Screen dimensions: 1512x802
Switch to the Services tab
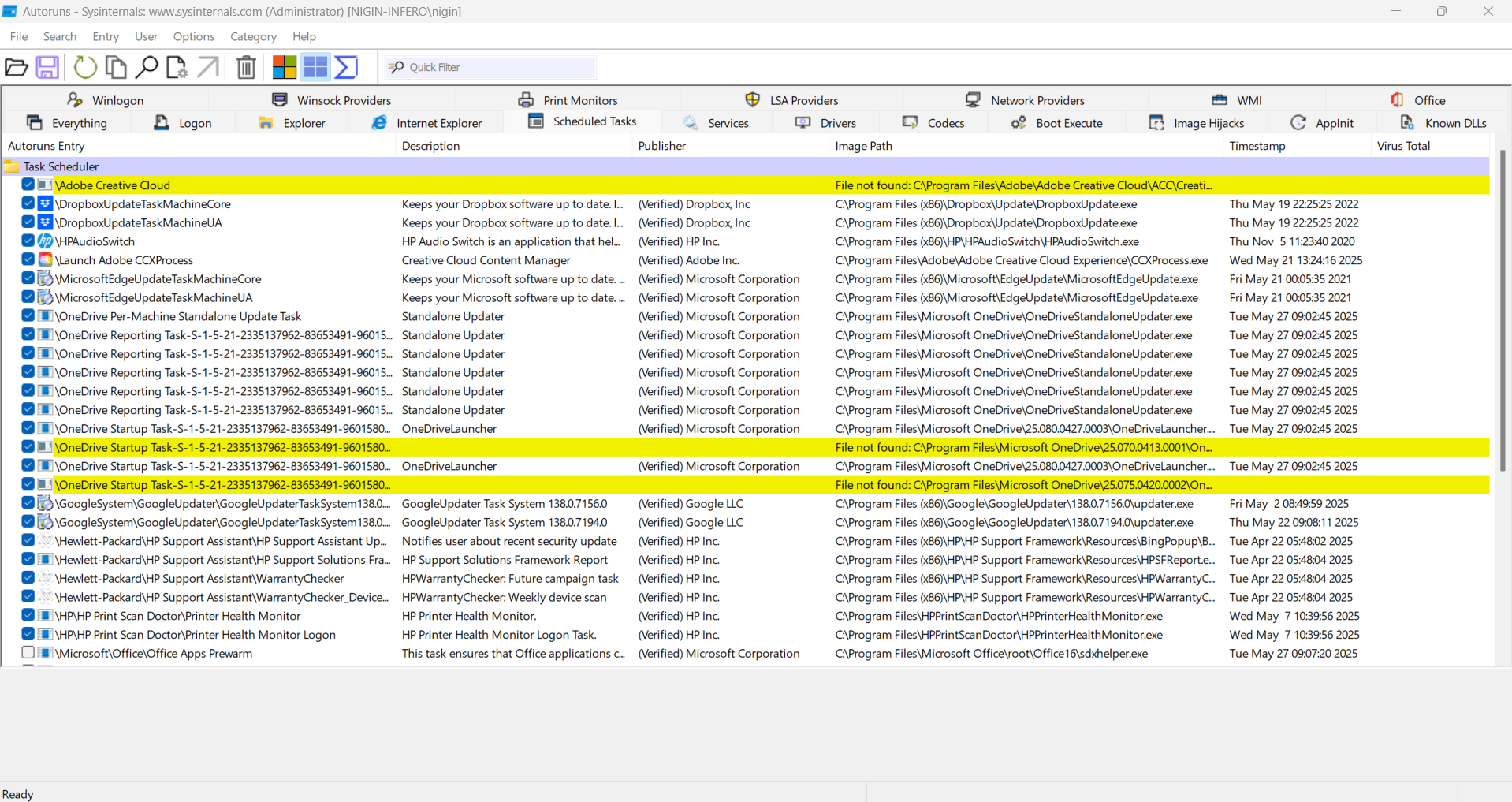[x=717, y=122]
